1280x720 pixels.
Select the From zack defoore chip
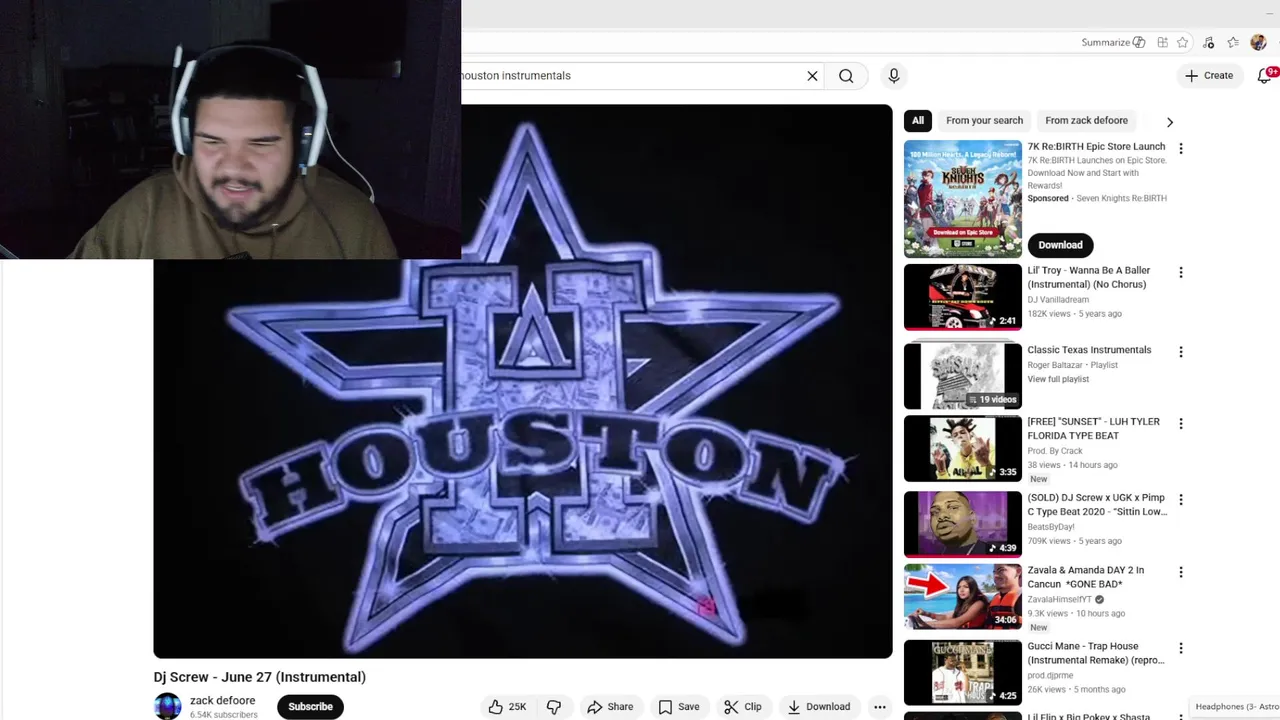[1086, 121]
